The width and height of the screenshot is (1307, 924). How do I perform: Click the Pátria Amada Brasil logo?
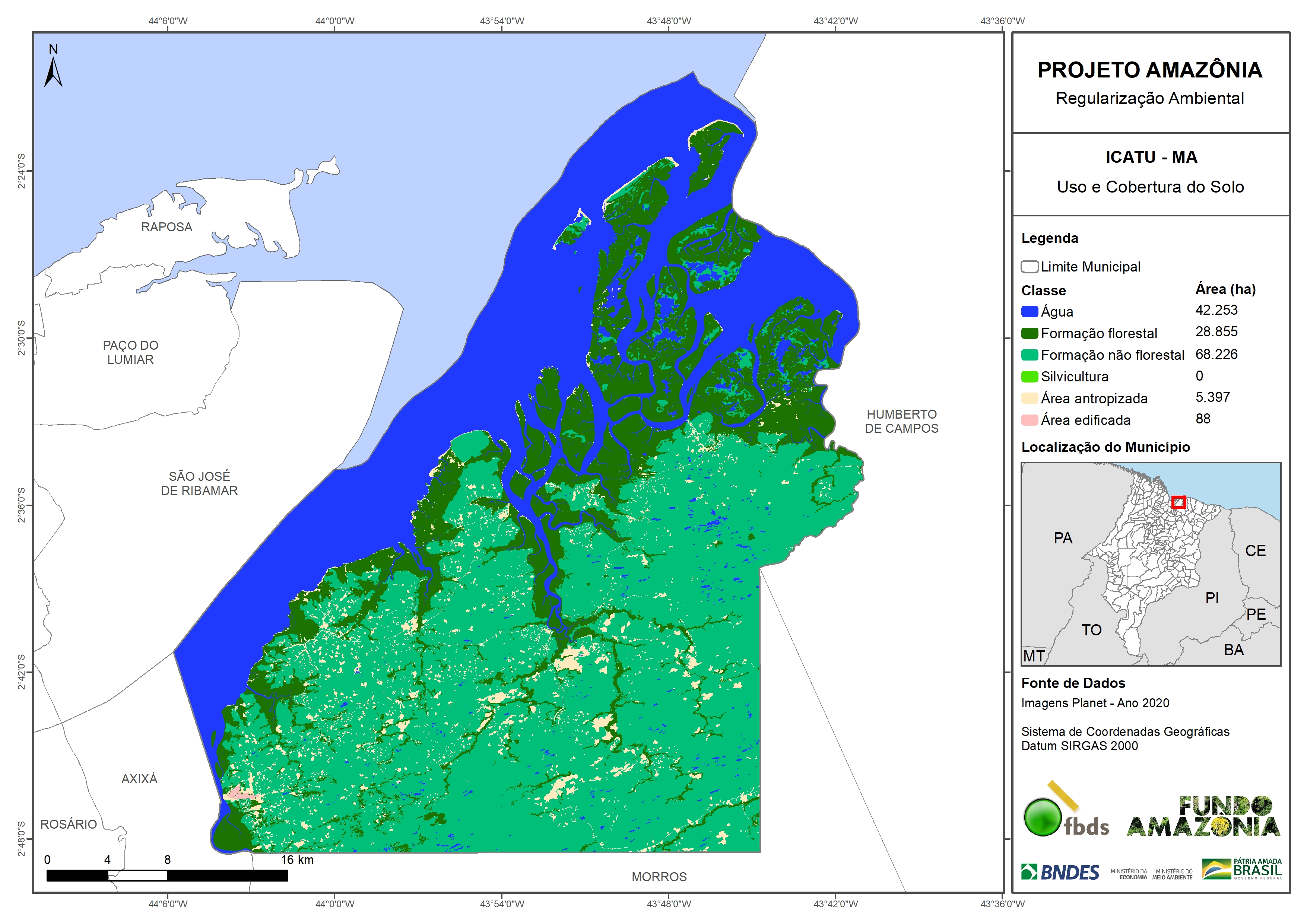[1241, 869]
